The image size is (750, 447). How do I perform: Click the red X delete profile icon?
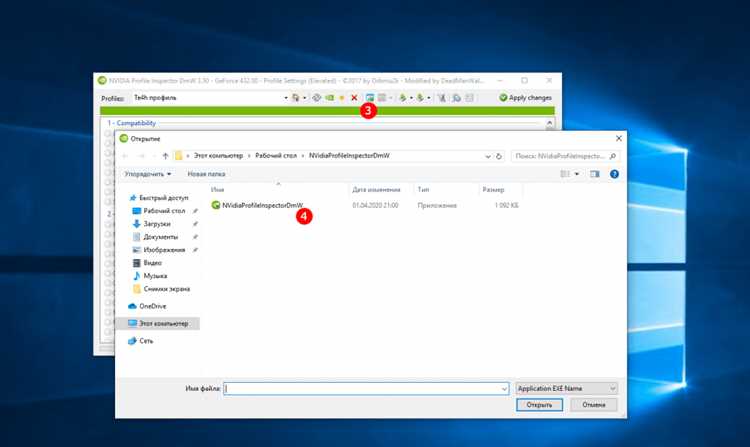click(354, 98)
